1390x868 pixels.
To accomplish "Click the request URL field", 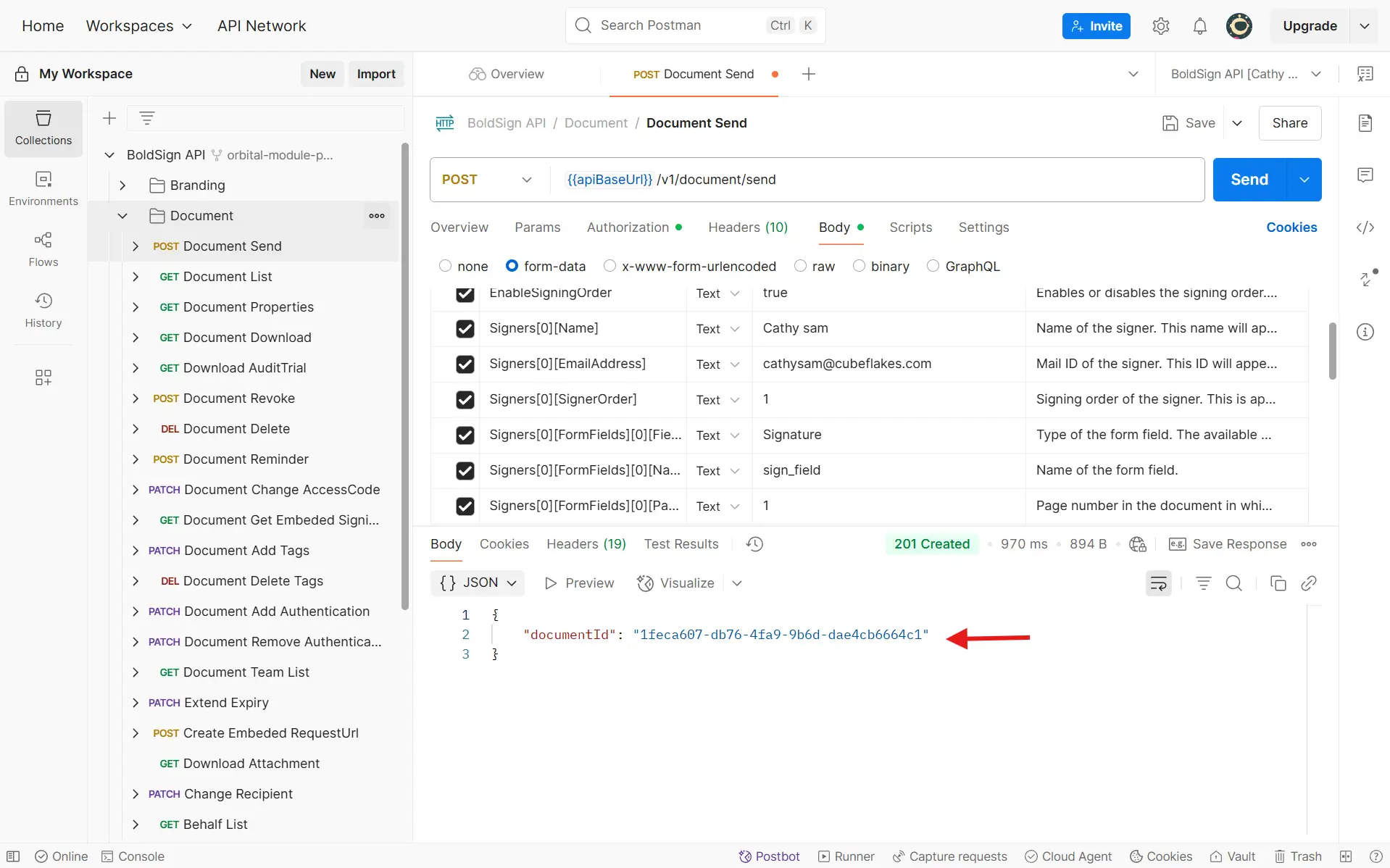I will pyautogui.click(x=876, y=180).
